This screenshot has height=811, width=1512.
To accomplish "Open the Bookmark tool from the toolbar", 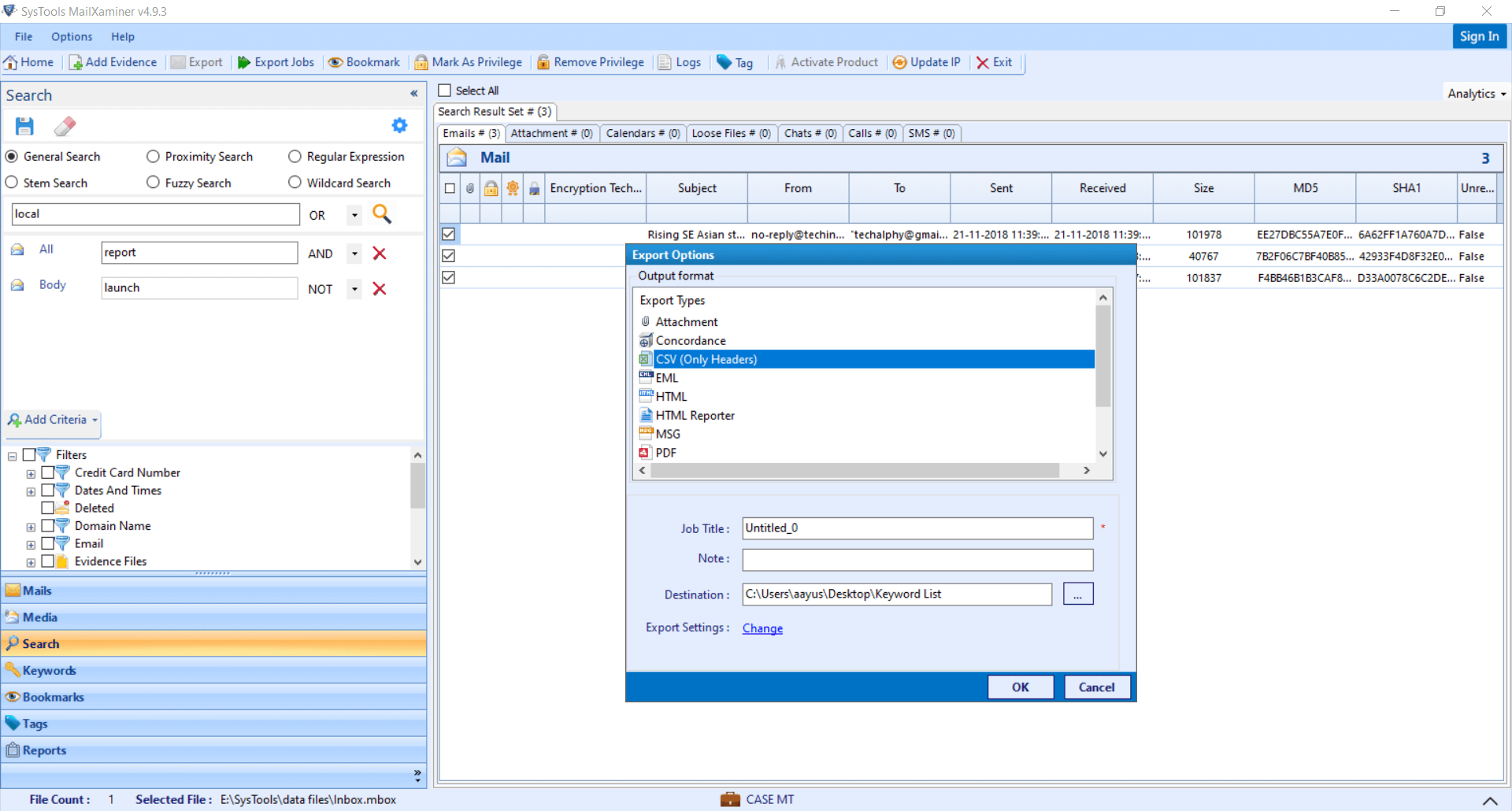I will tap(364, 62).
